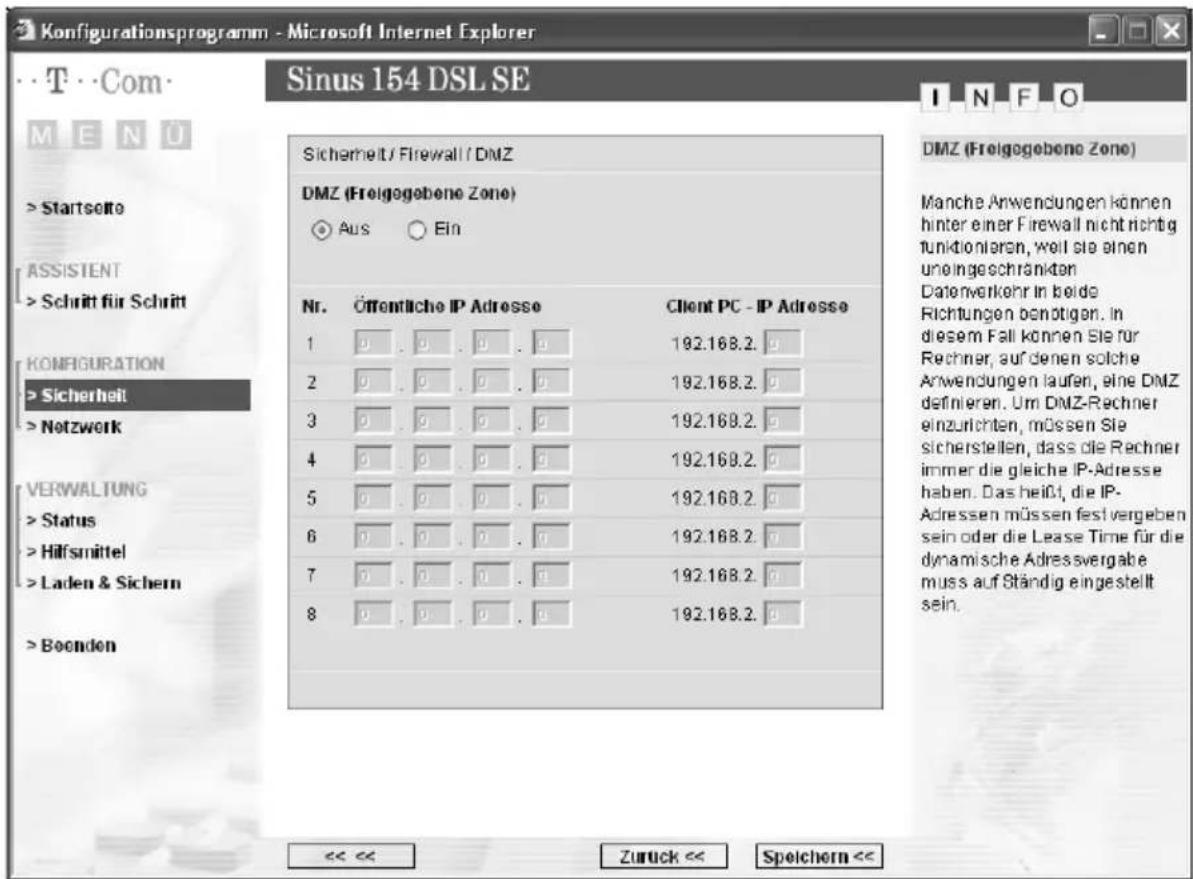Select the Ein radio button for DMZ
1193x879 pixels.
pyautogui.click(x=416, y=230)
